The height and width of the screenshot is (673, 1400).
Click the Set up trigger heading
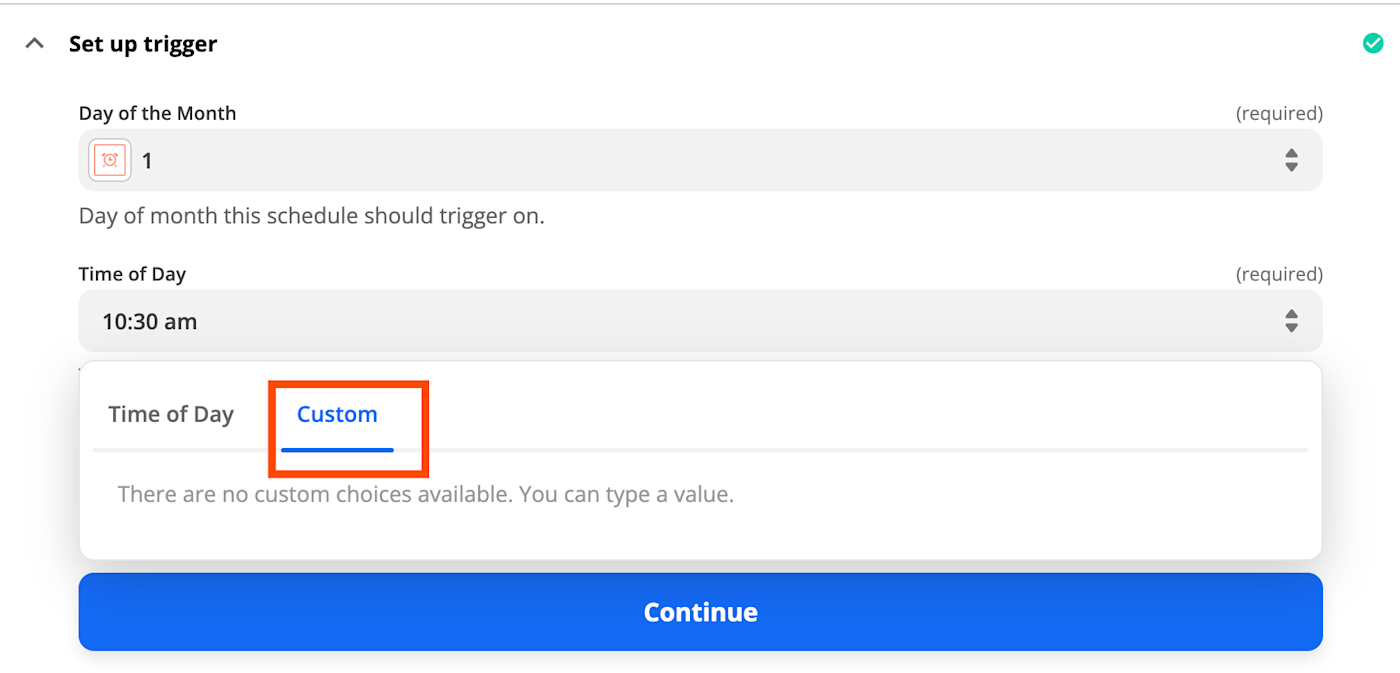(143, 44)
